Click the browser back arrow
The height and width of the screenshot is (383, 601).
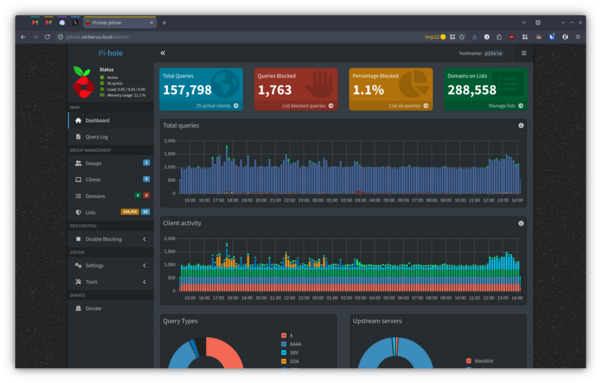click(23, 37)
